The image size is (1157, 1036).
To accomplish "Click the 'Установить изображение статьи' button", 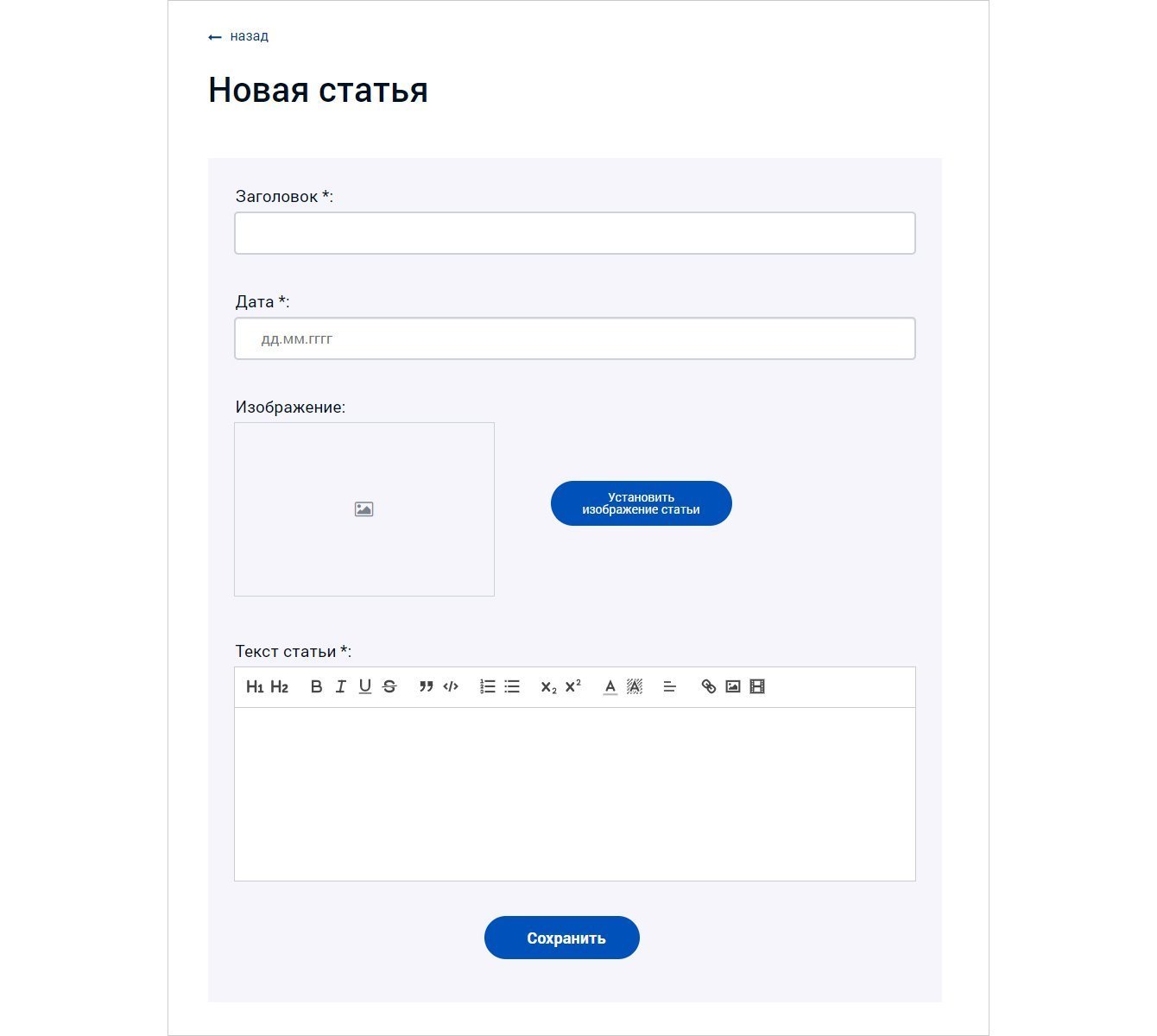I will click(x=641, y=503).
